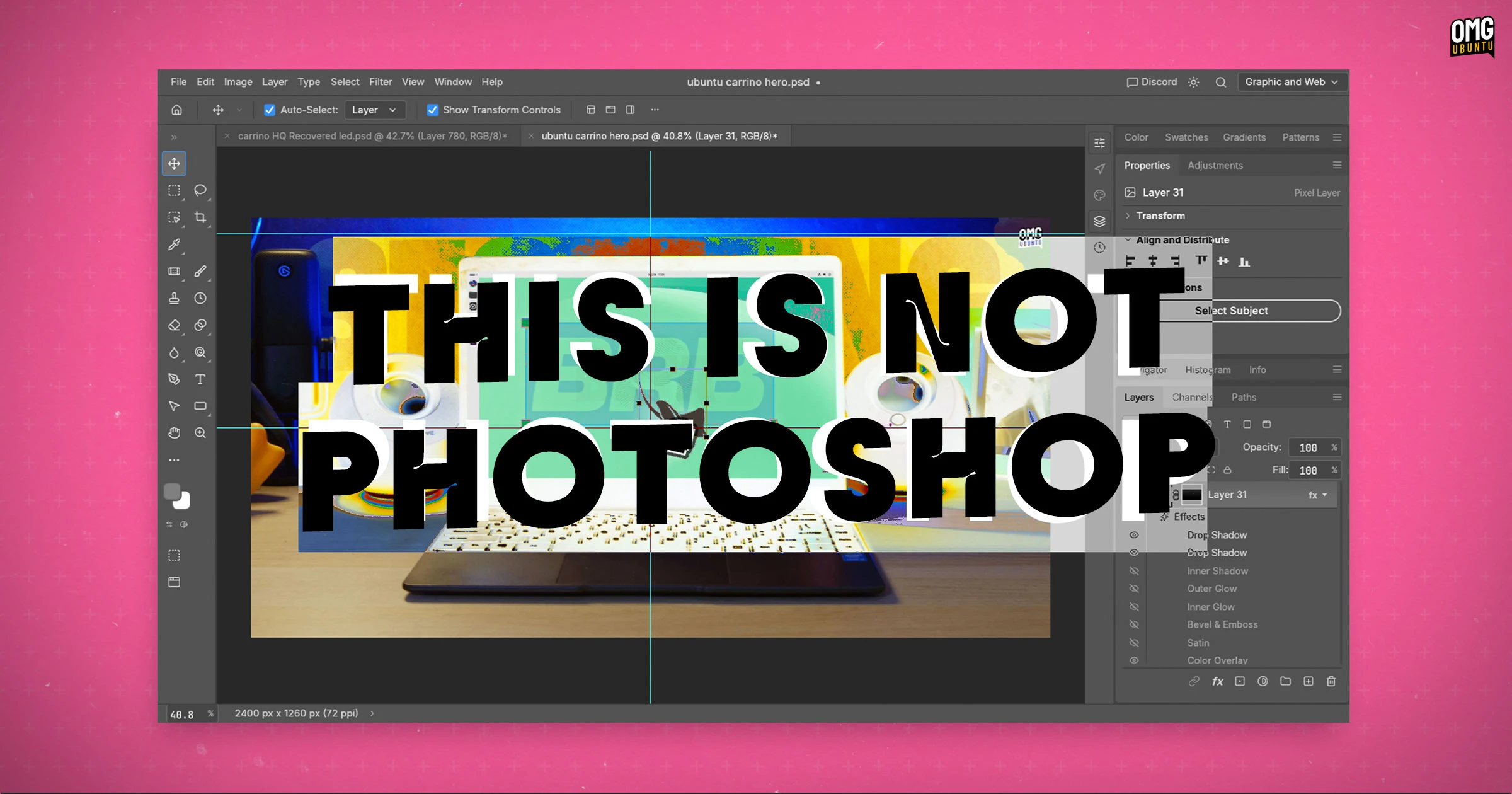
Task: Select the Rectangle shape tool
Action: click(x=200, y=406)
